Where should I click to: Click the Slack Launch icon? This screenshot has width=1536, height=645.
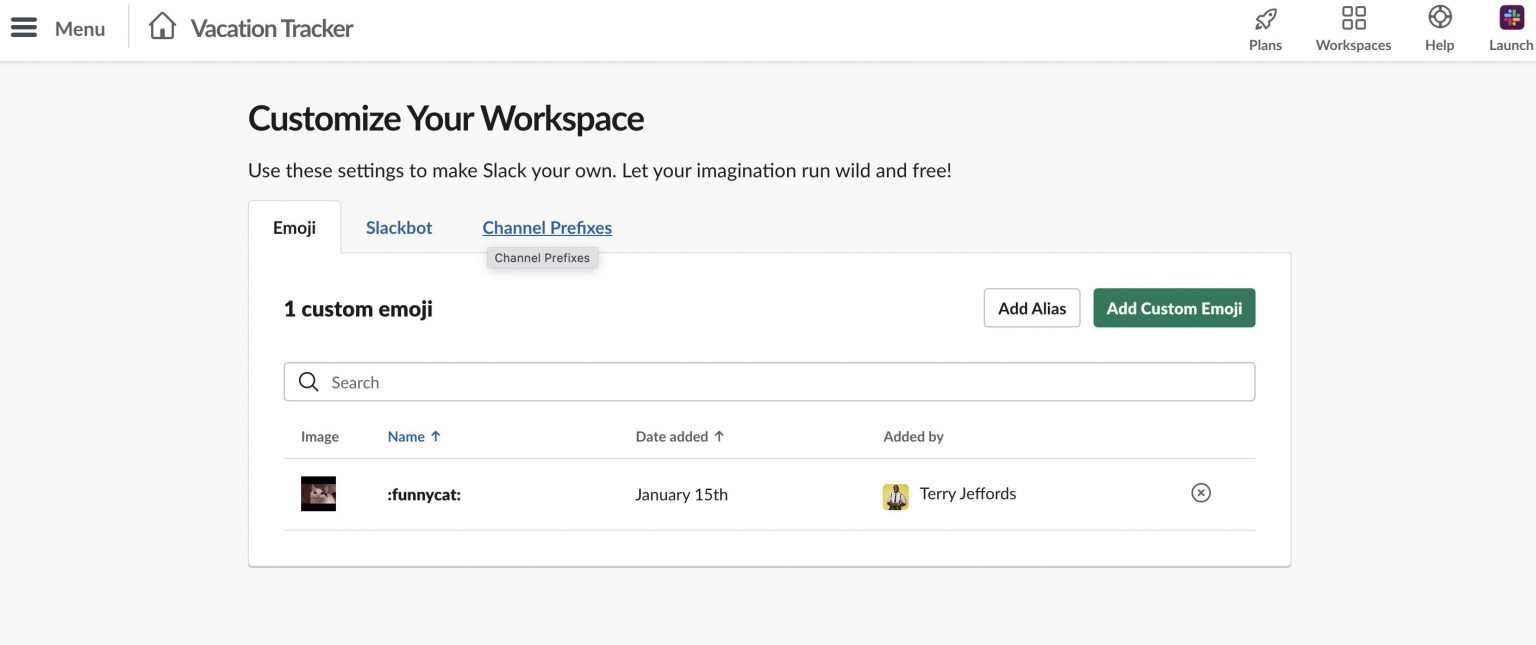pos(1511,18)
